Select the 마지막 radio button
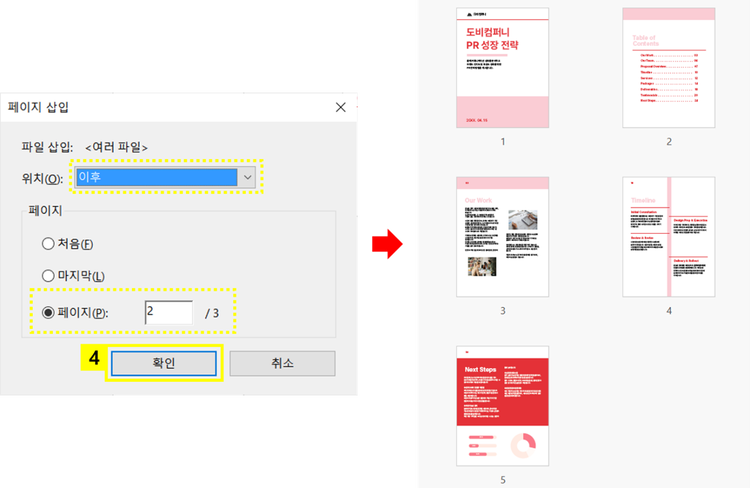This screenshot has width=750, height=488. tap(48, 276)
